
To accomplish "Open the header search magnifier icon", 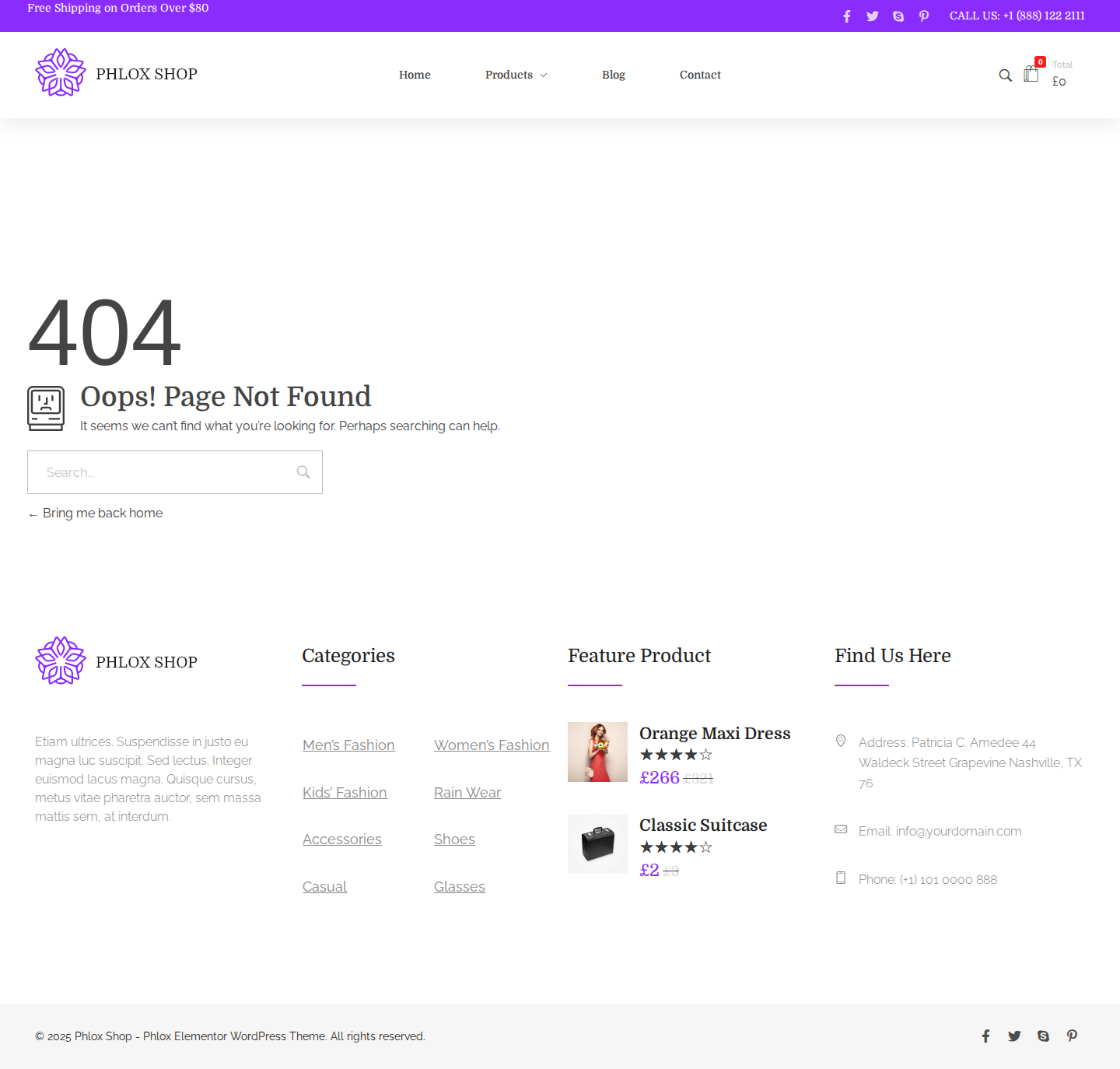I will coord(1005,75).
